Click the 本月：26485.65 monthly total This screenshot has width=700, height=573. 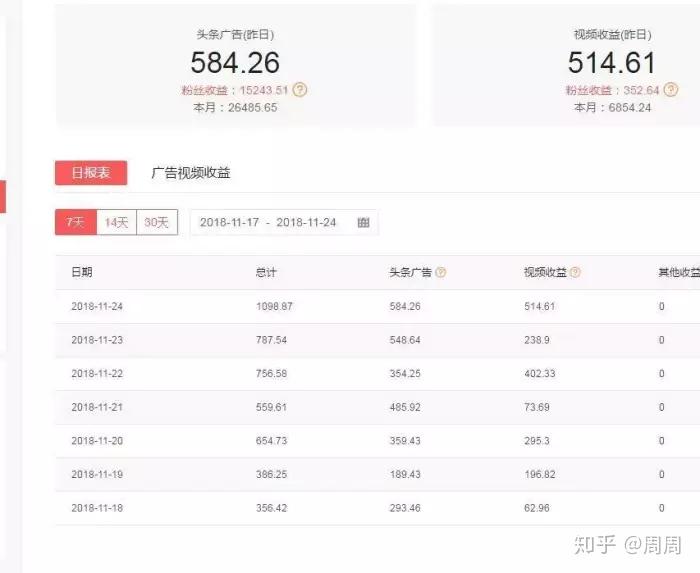point(235,108)
